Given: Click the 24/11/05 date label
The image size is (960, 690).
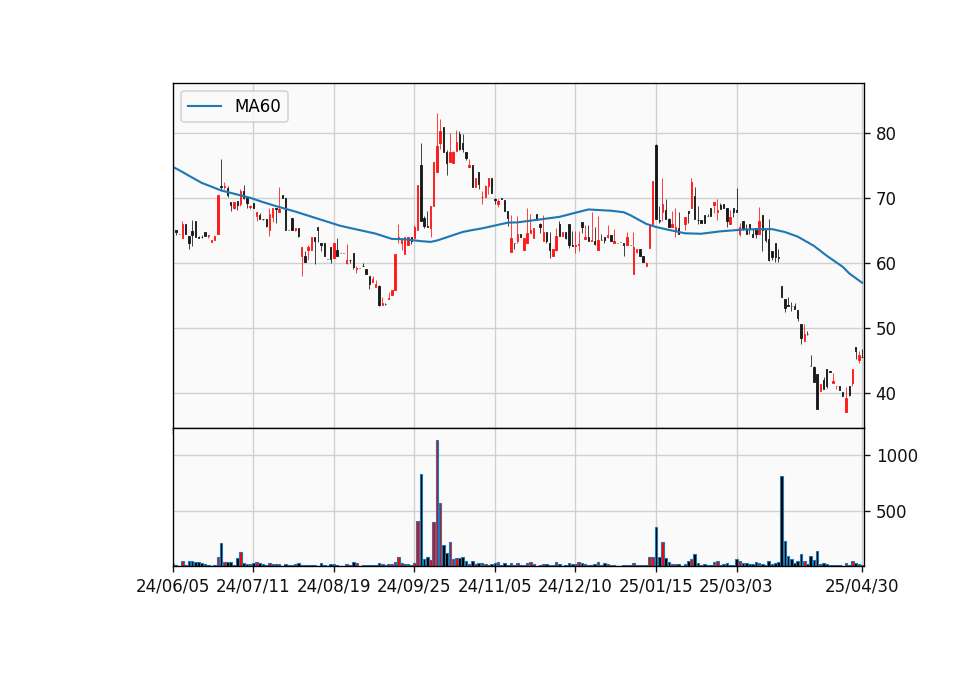Looking at the screenshot, I should 495,586.
